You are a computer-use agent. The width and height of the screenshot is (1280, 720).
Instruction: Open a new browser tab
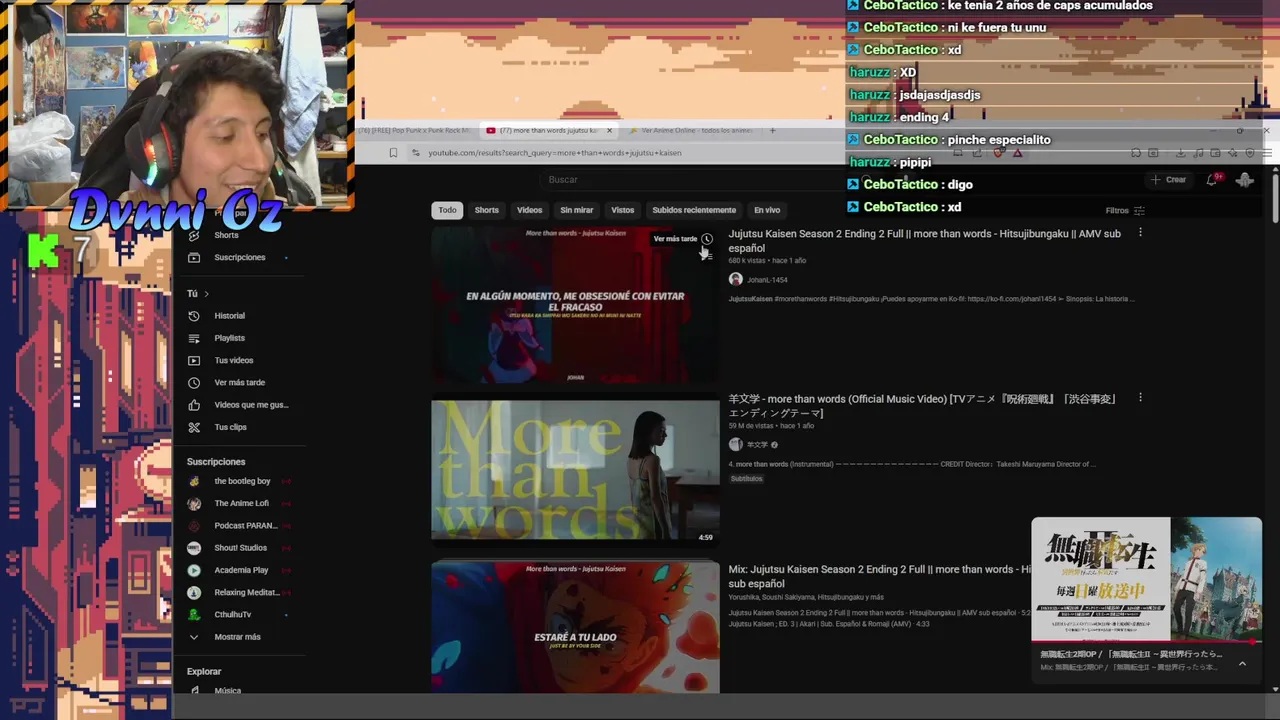pos(772,130)
